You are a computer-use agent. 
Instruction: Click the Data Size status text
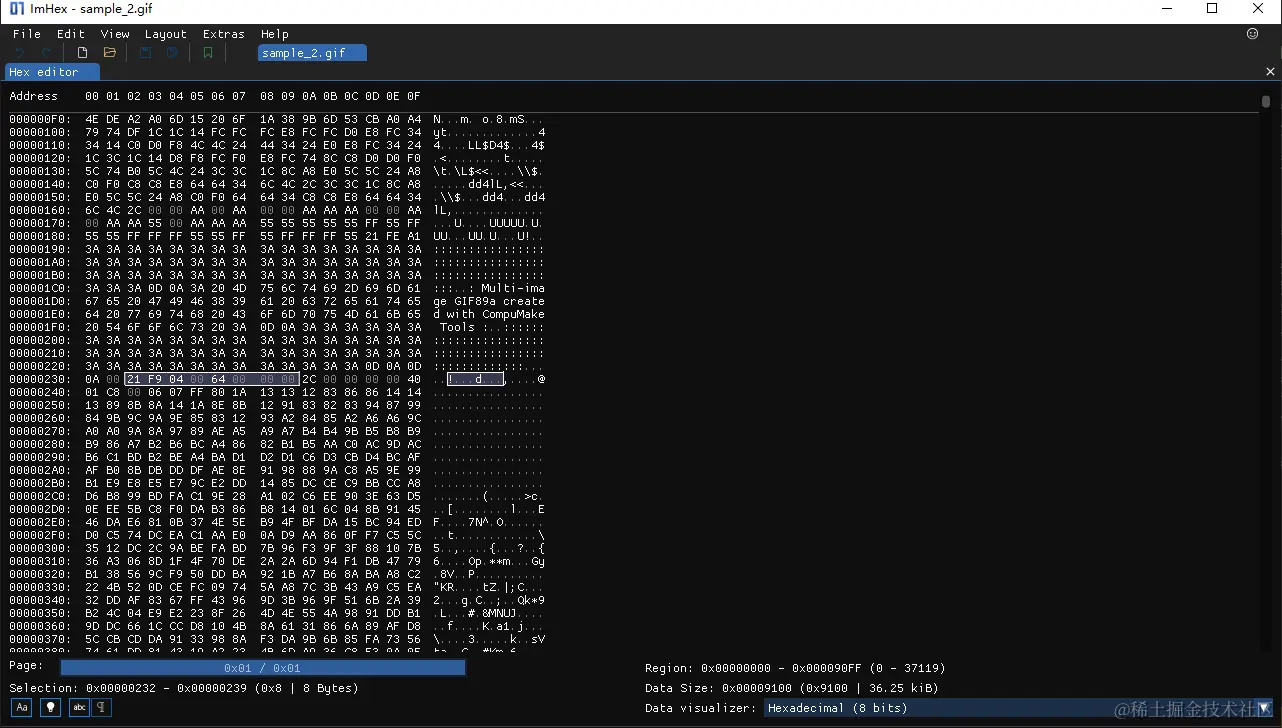[x=792, y=688]
